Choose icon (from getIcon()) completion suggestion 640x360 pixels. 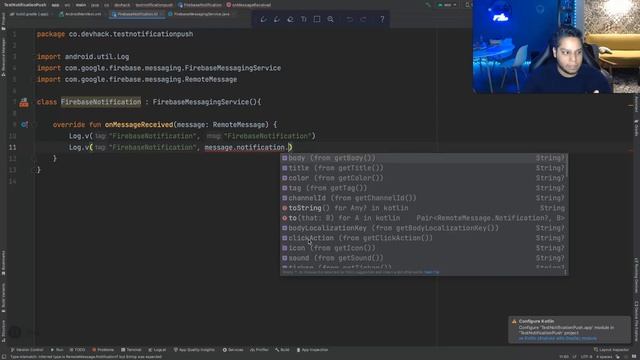[x=424, y=248]
